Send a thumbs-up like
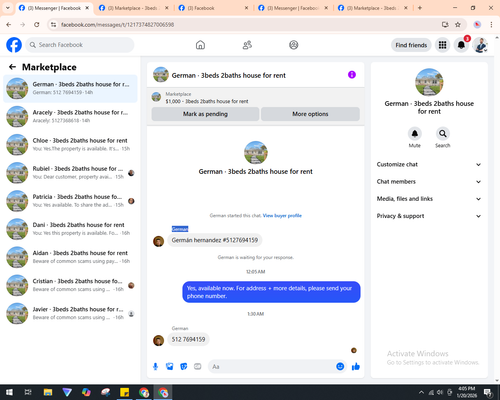500x400 pixels. pyautogui.click(x=356, y=367)
